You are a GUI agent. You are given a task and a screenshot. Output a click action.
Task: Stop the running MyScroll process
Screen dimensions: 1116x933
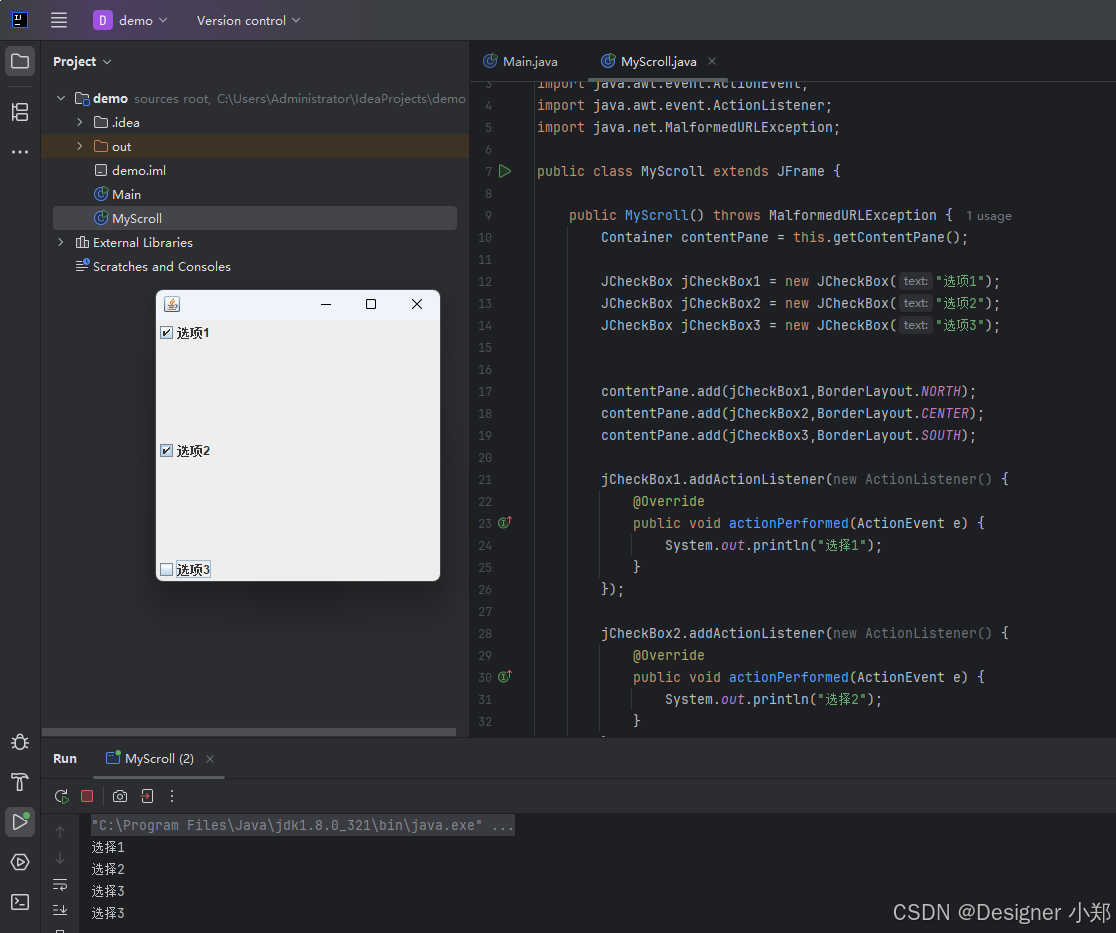click(x=87, y=796)
